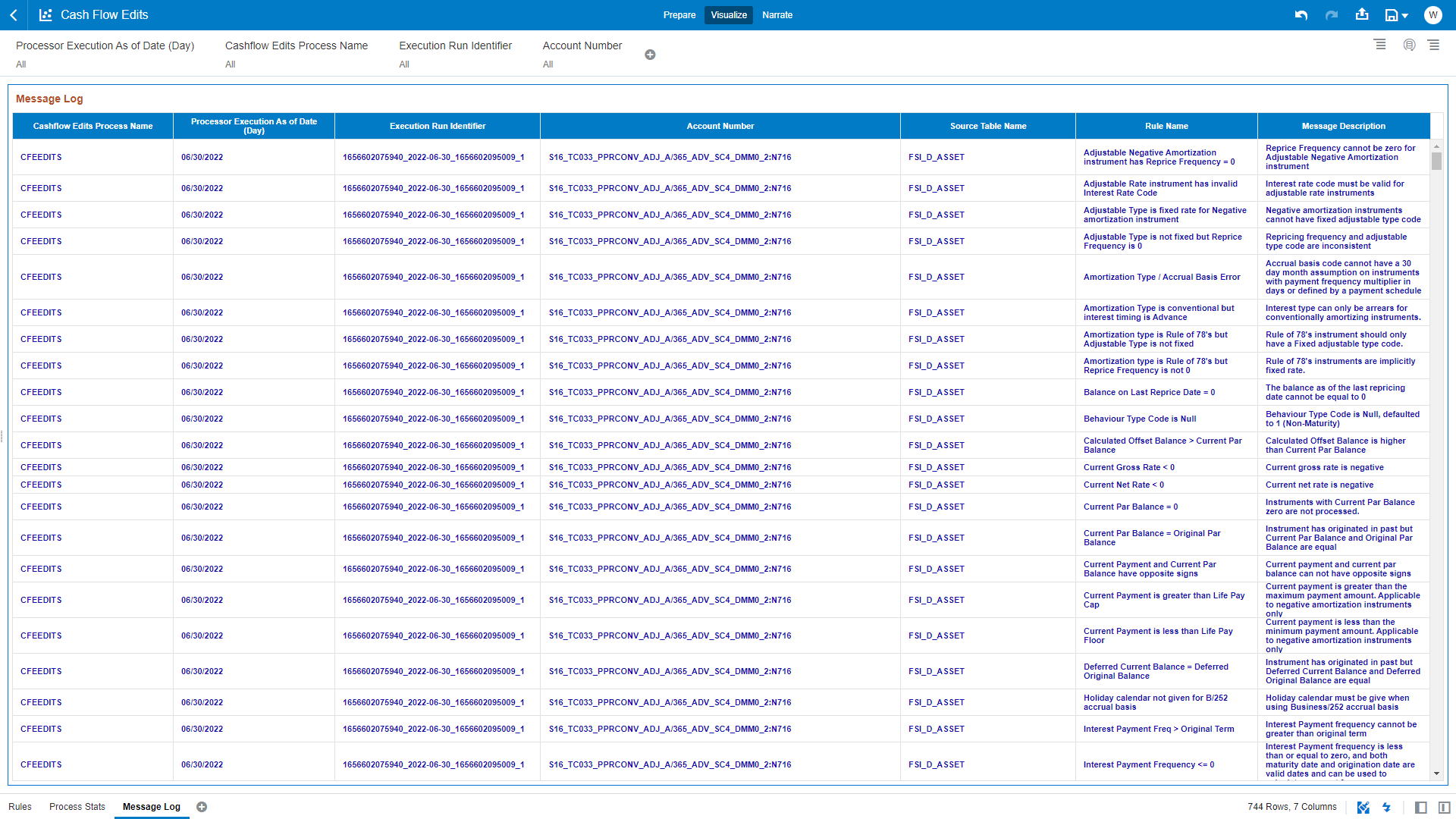Viewport: 1456px width, 819px height.
Task: Switch to the Process Stats tab
Action: click(x=77, y=807)
